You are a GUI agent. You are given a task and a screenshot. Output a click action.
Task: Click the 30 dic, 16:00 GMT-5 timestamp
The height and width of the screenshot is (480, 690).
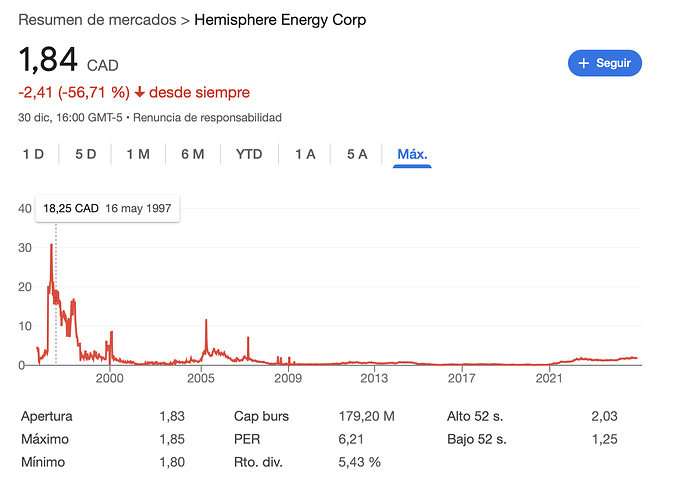point(70,117)
